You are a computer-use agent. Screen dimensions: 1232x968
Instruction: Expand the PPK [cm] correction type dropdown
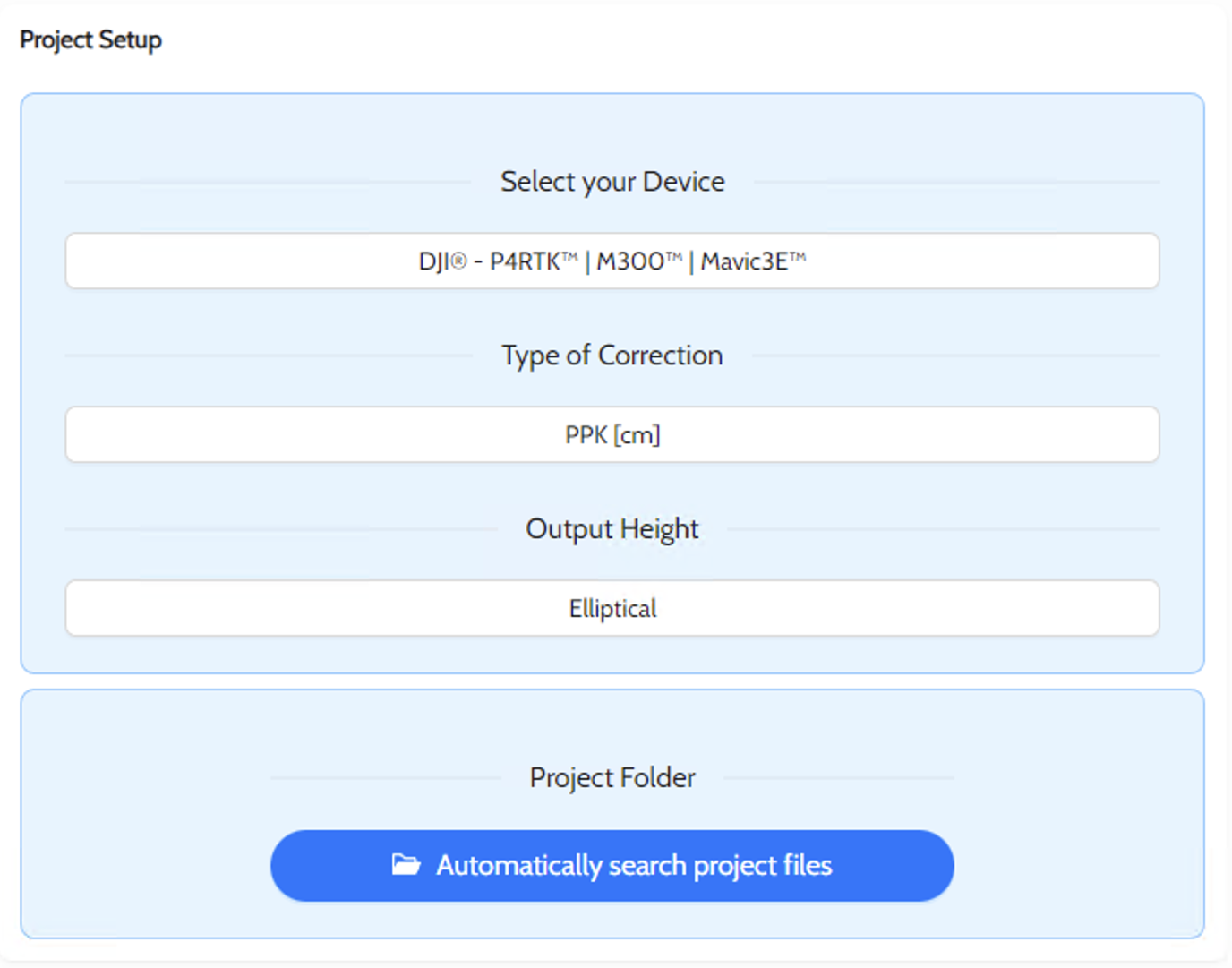tap(612, 434)
